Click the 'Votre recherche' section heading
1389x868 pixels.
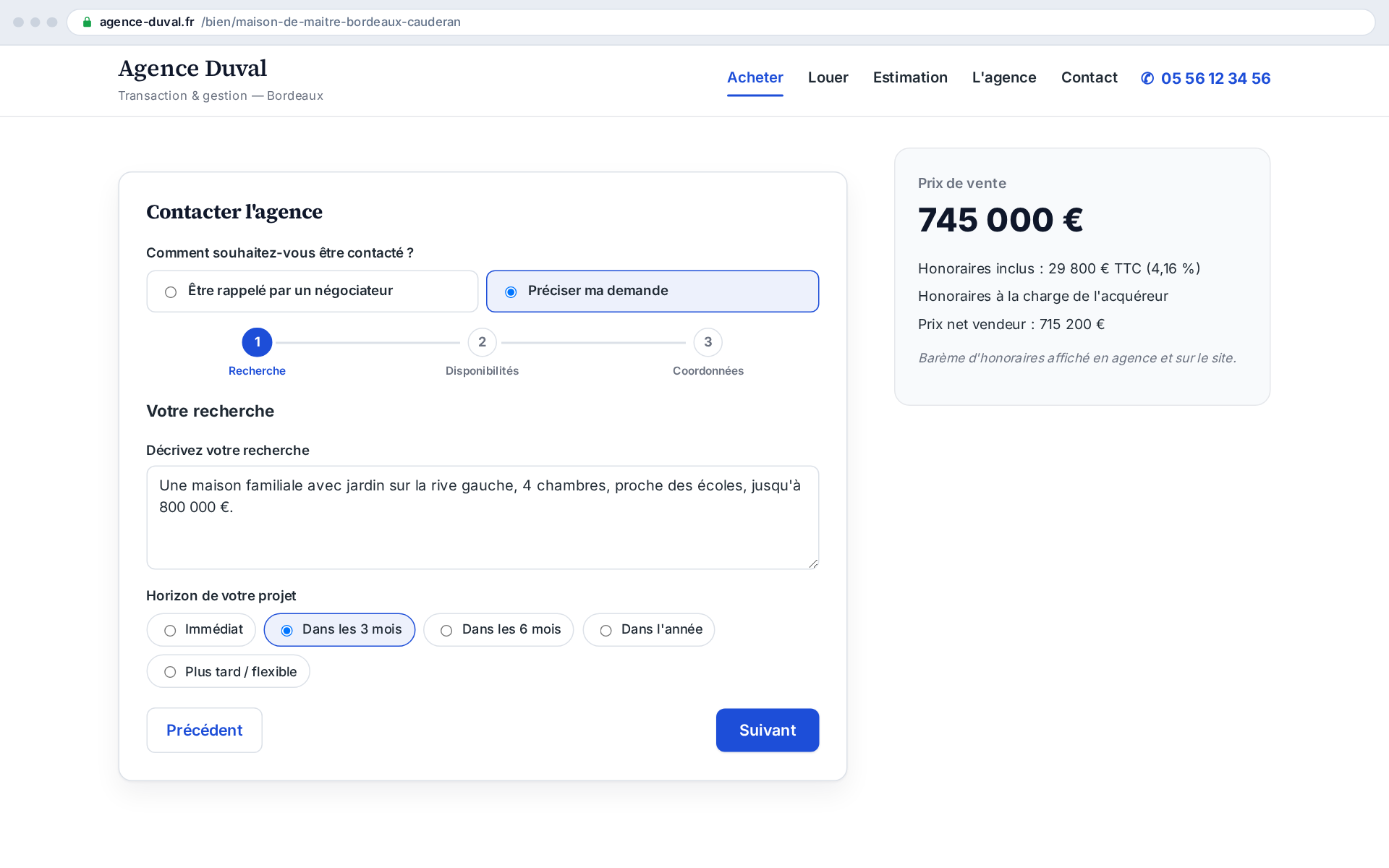tap(210, 411)
